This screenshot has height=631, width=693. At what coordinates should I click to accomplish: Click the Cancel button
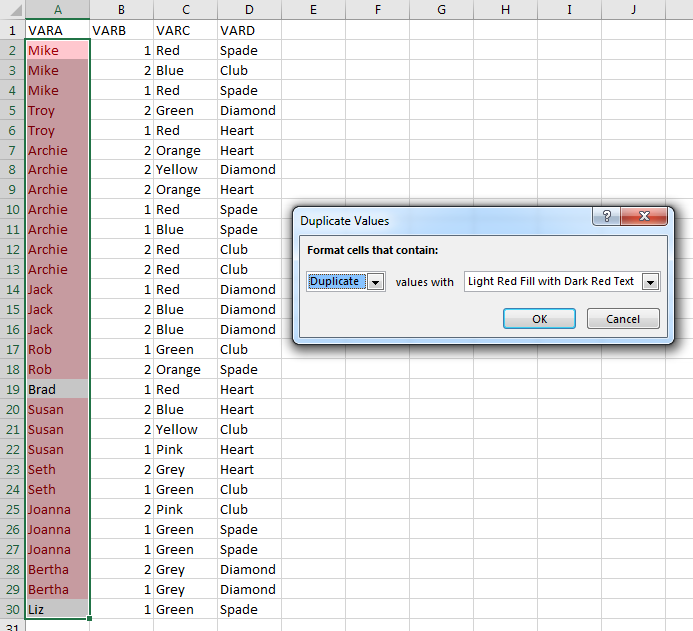623,319
